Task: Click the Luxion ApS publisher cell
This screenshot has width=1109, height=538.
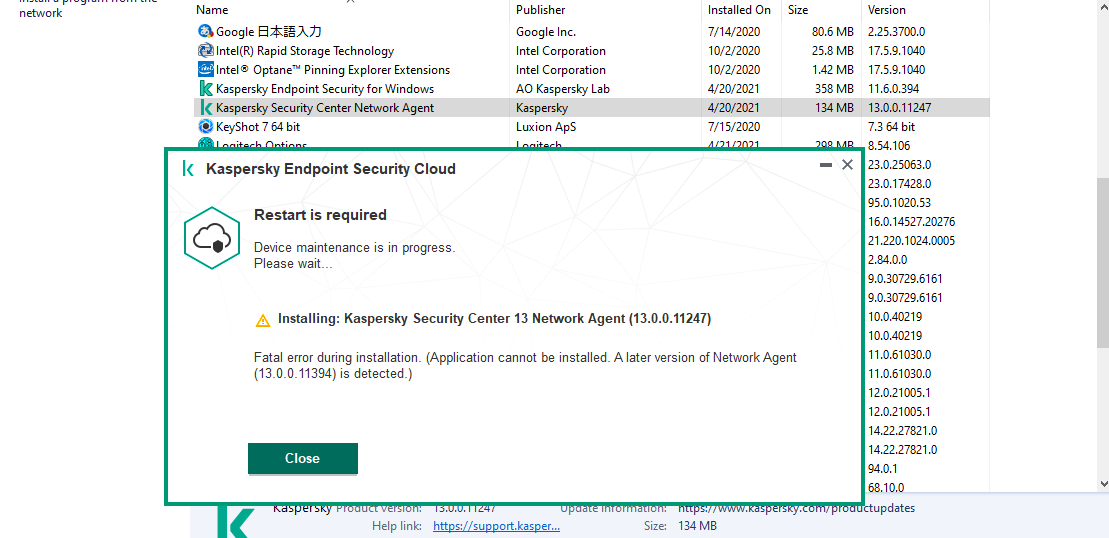Action: 544,127
